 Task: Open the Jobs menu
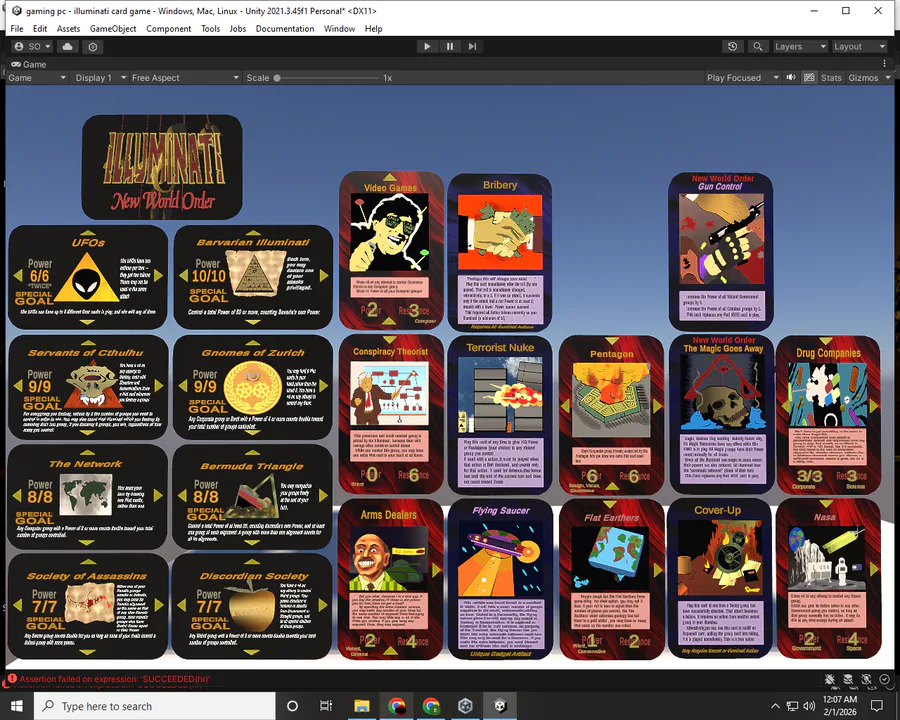click(x=238, y=29)
